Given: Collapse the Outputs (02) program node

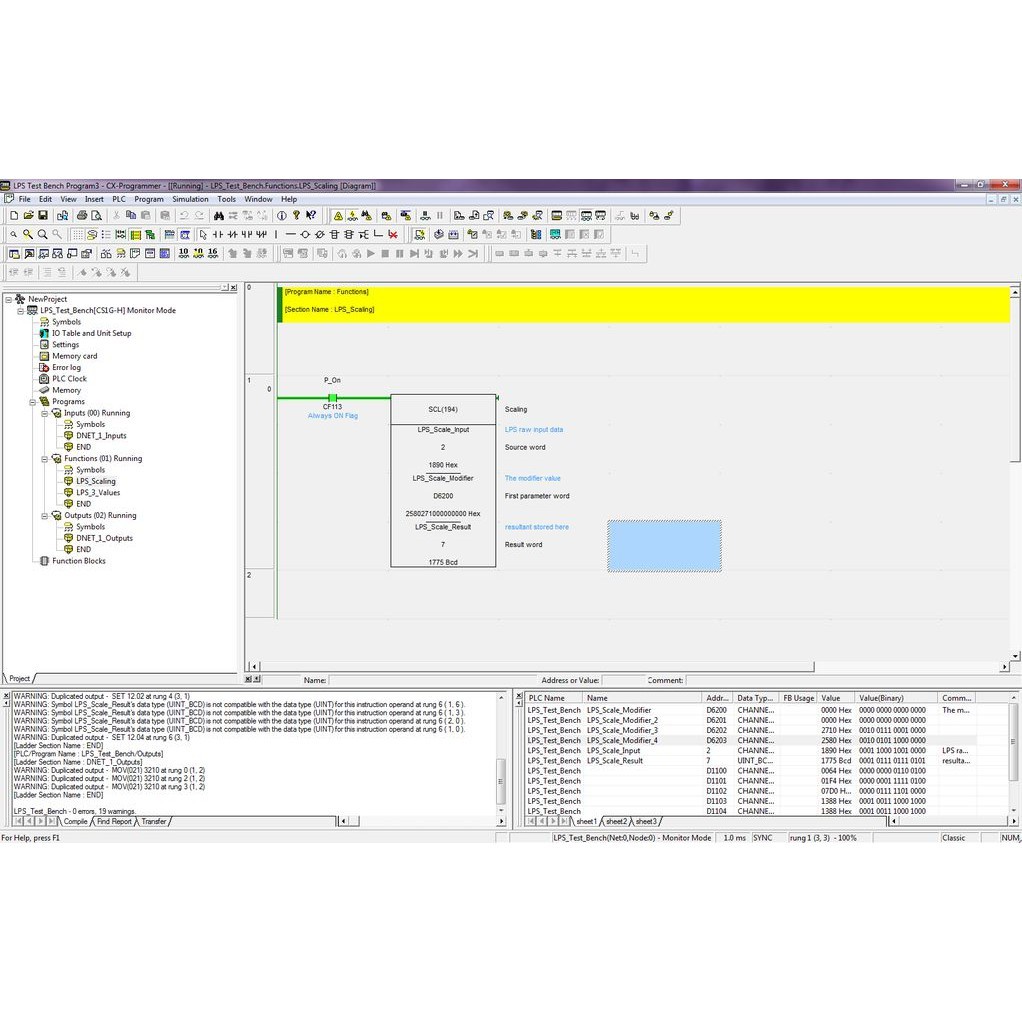Looking at the screenshot, I should click(x=44, y=516).
